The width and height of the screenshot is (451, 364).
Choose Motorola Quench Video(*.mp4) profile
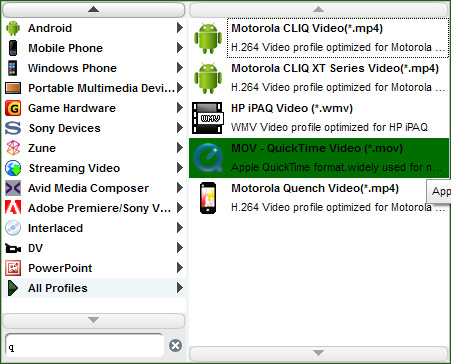[319, 198]
